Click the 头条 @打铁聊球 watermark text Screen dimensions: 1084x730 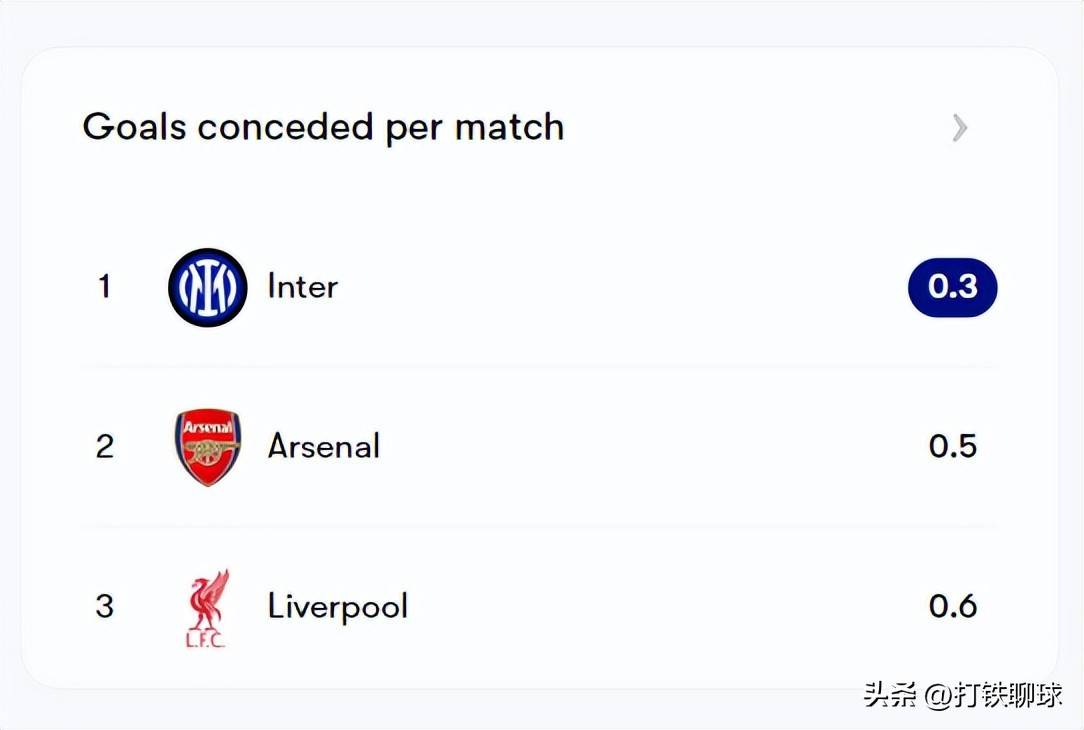tap(962, 694)
